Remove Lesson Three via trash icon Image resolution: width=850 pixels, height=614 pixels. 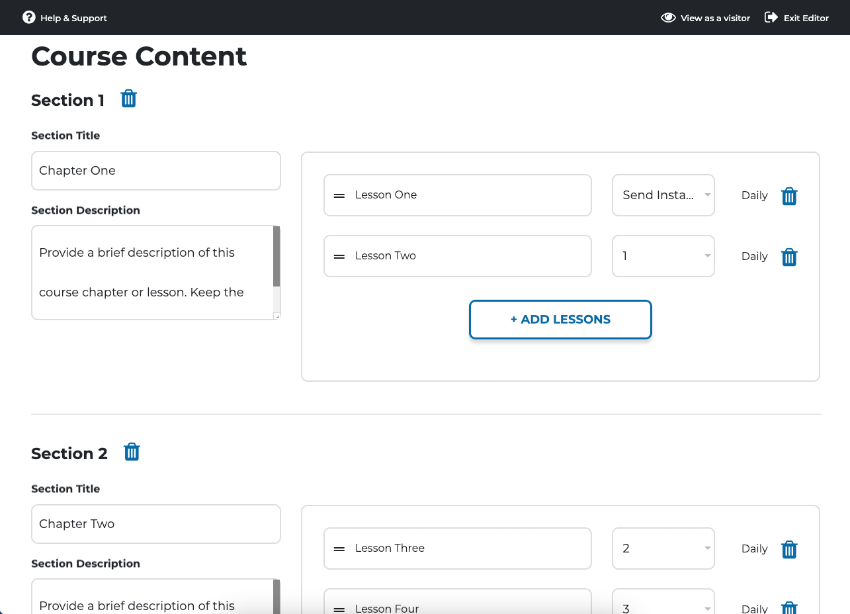tap(789, 549)
